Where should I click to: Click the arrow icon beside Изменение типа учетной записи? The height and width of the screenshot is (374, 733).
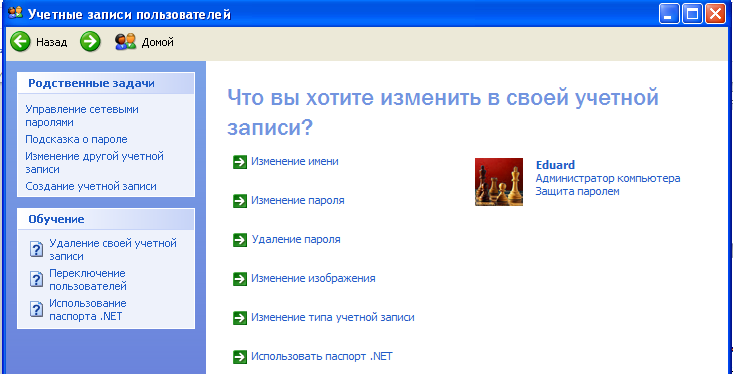coord(240,318)
